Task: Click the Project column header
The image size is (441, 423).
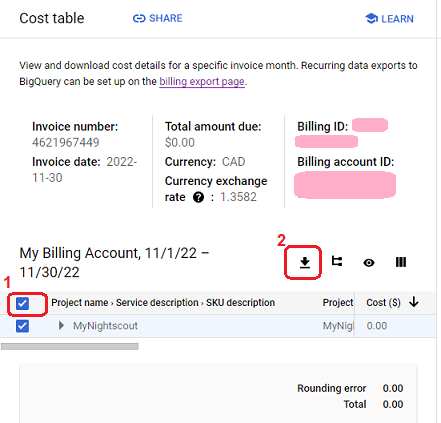Action: pos(338,302)
